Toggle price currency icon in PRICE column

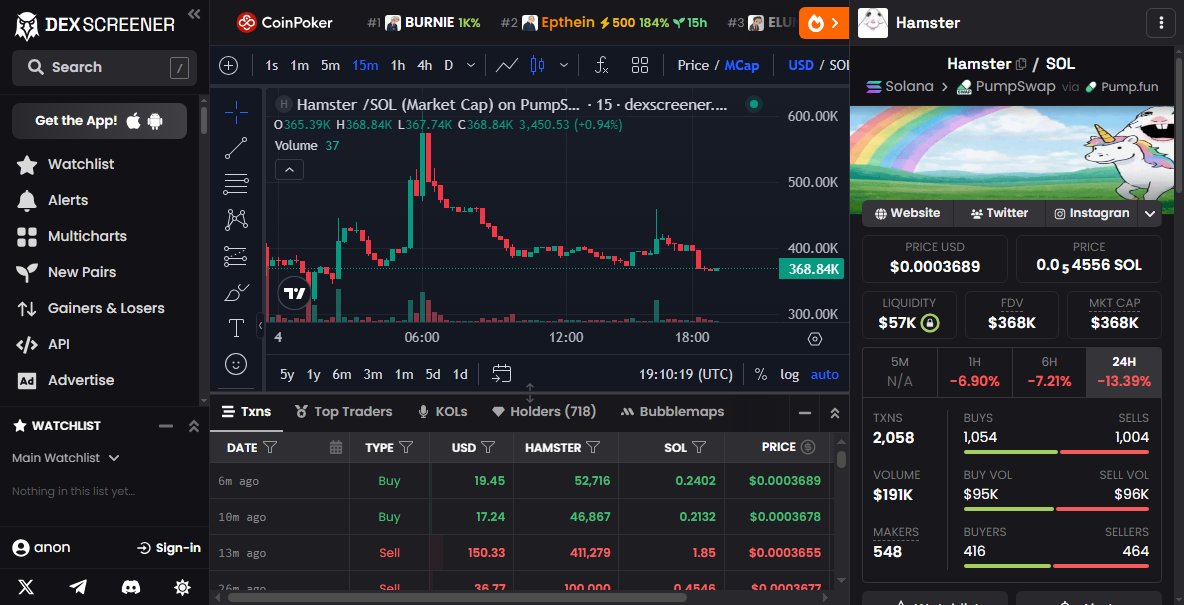(808, 447)
